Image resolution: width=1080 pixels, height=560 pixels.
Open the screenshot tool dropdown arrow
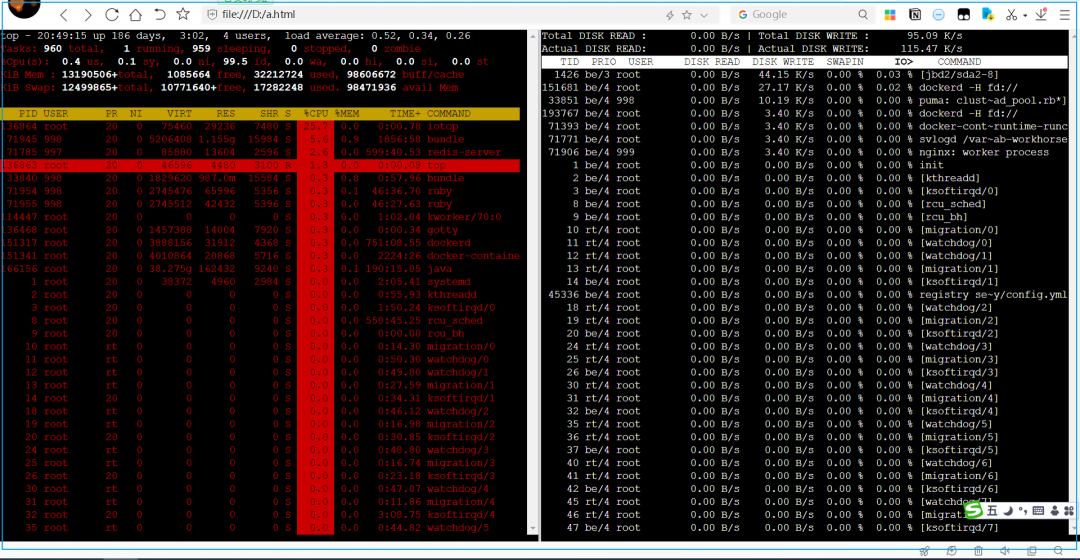[x=1025, y=15]
